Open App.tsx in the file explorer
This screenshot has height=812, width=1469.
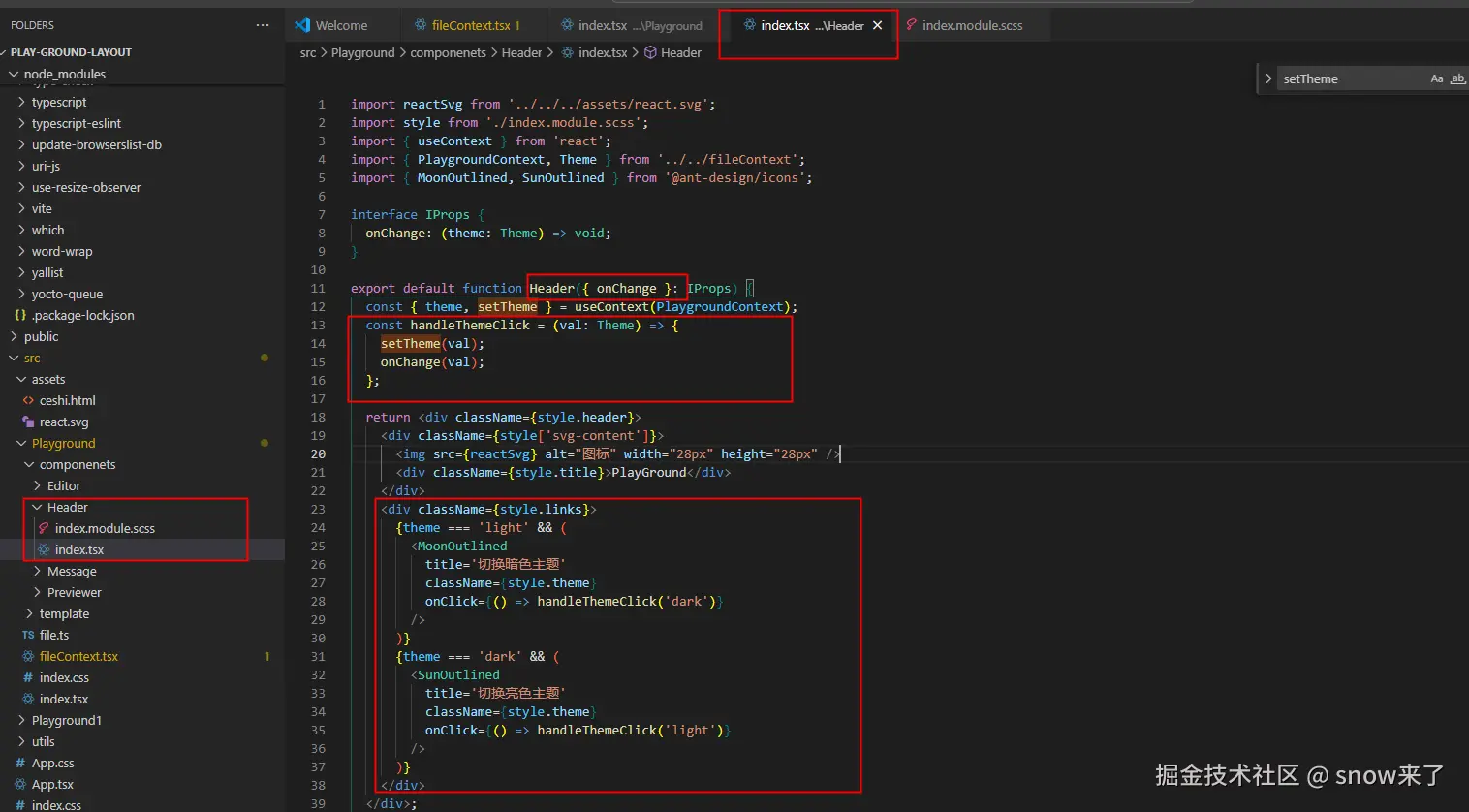point(52,784)
